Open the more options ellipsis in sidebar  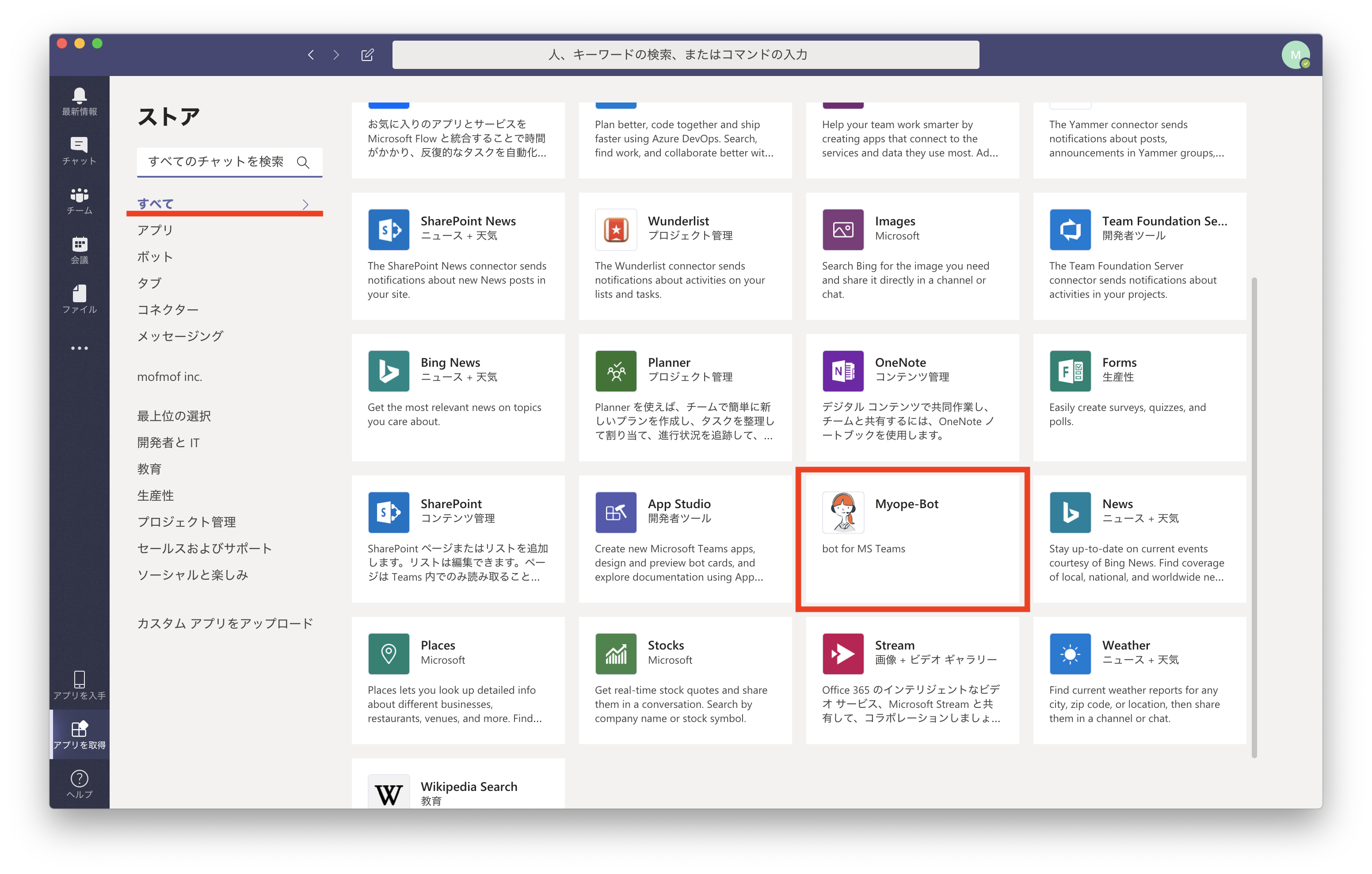click(79, 348)
